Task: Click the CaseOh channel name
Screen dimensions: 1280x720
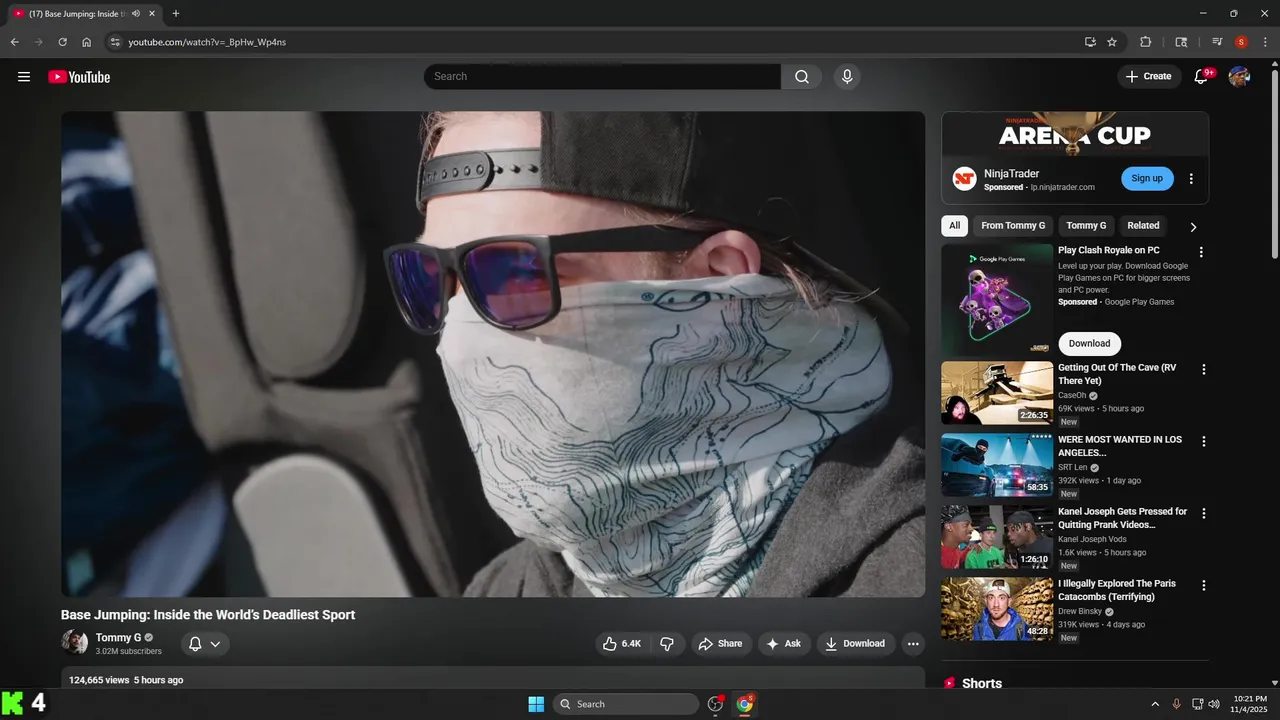Action: pyautogui.click(x=1072, y=396)
